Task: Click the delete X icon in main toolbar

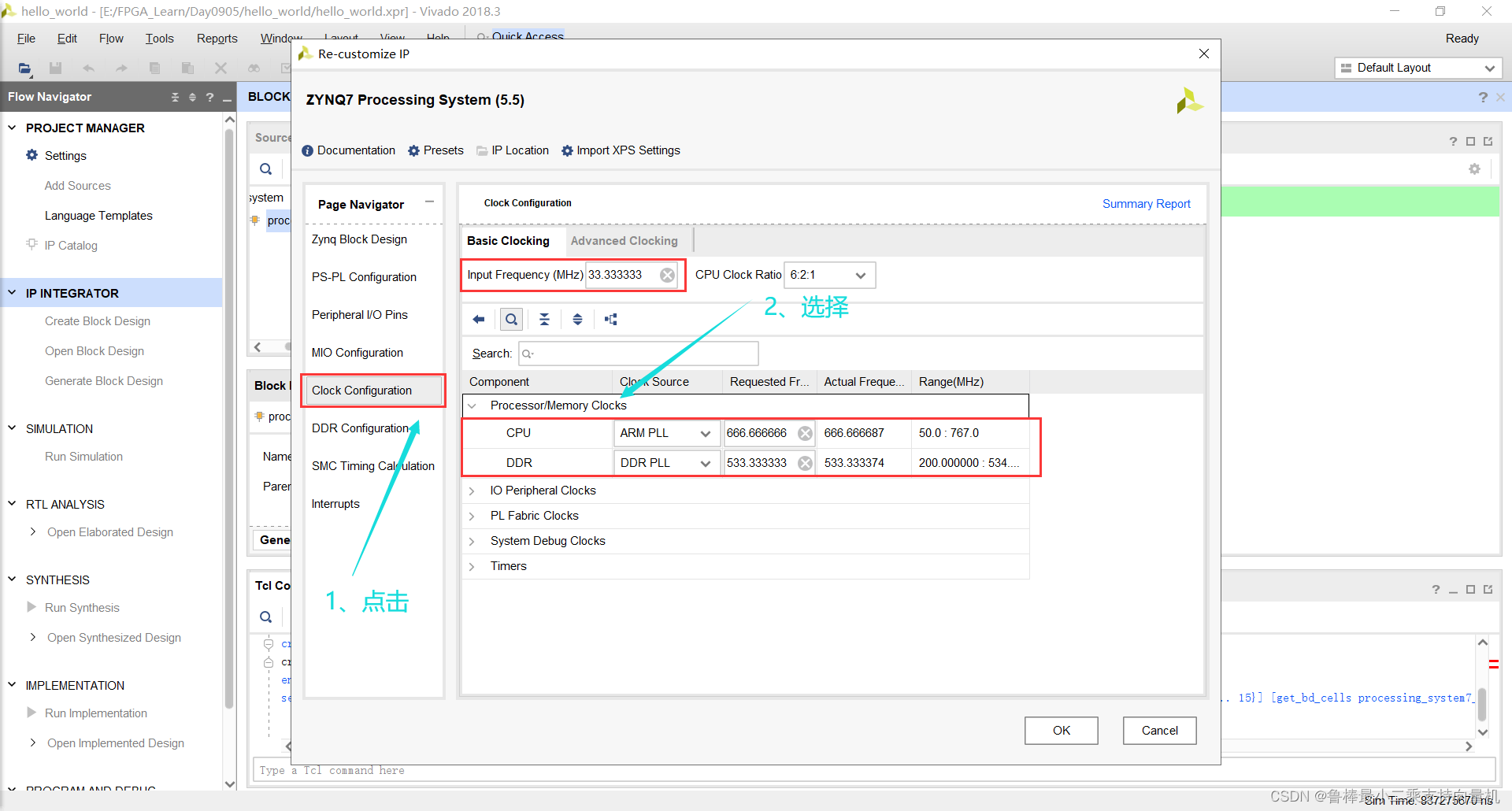Action: [x=220, y=69]
